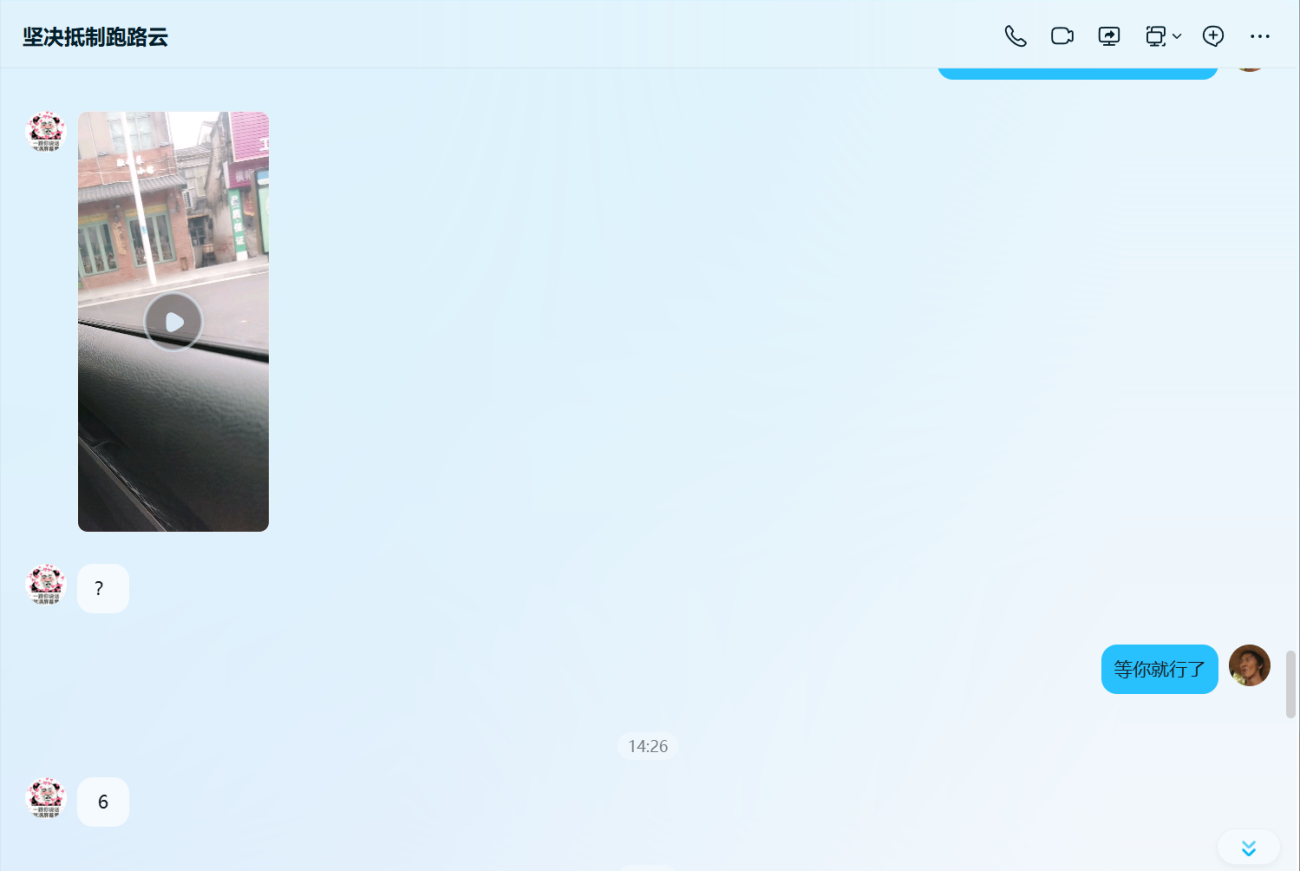
Task: Click the remote desktop control icon
Action: 1155,37
